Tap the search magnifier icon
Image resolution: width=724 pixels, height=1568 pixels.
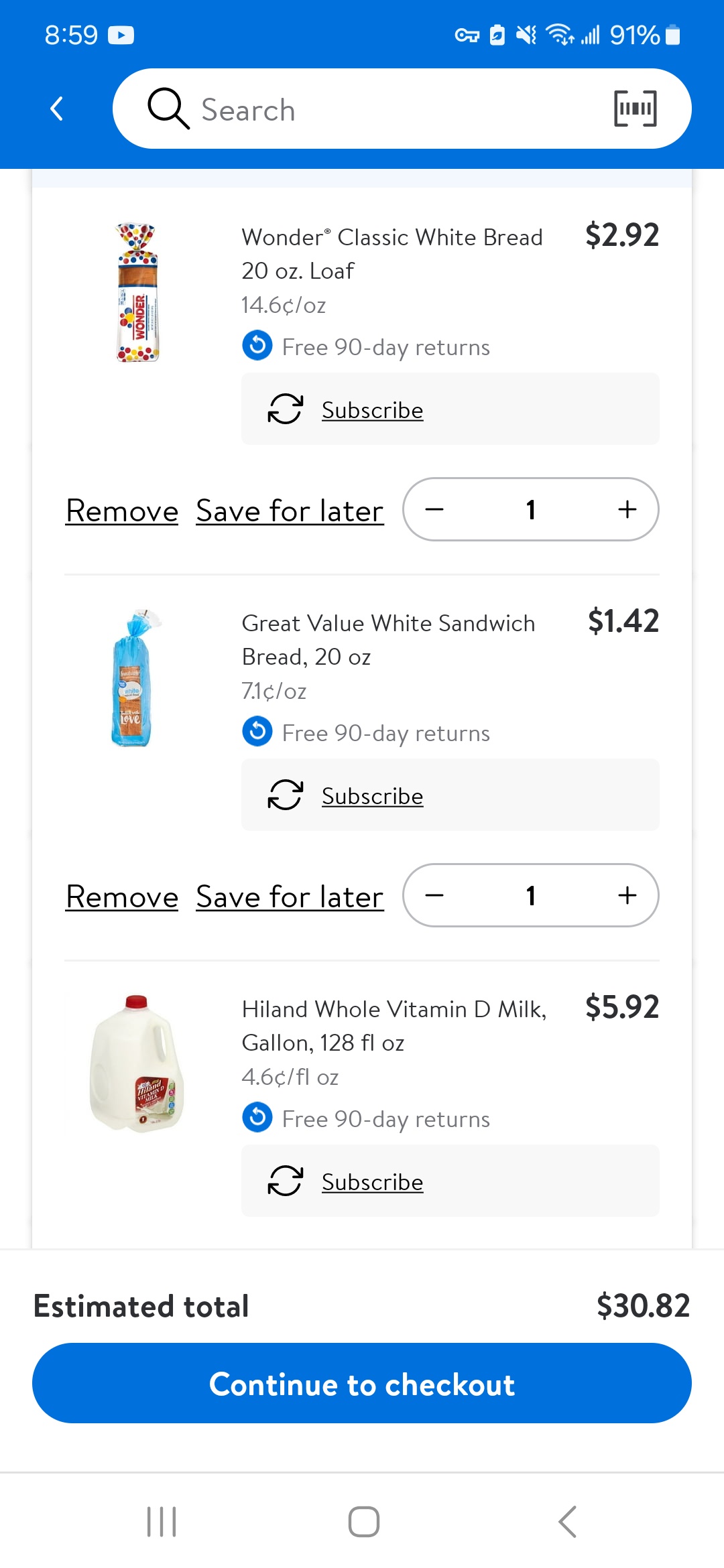coord(168,109)
